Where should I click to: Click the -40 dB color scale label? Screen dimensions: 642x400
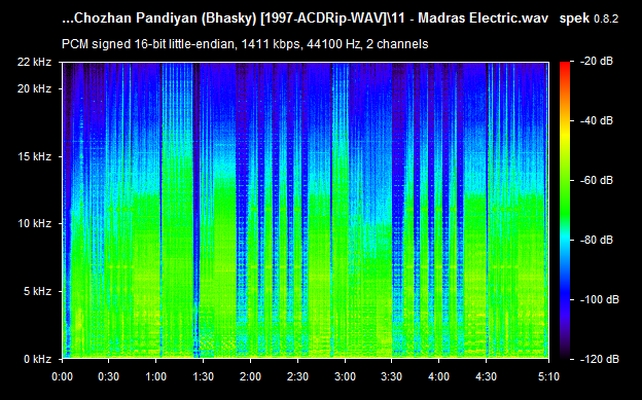point(597,121)
